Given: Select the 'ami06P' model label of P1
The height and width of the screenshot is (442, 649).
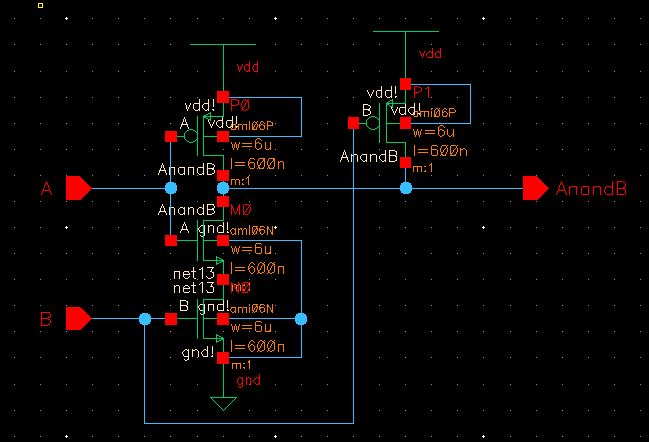Looking at the screenshot, I should pos(435,113).
